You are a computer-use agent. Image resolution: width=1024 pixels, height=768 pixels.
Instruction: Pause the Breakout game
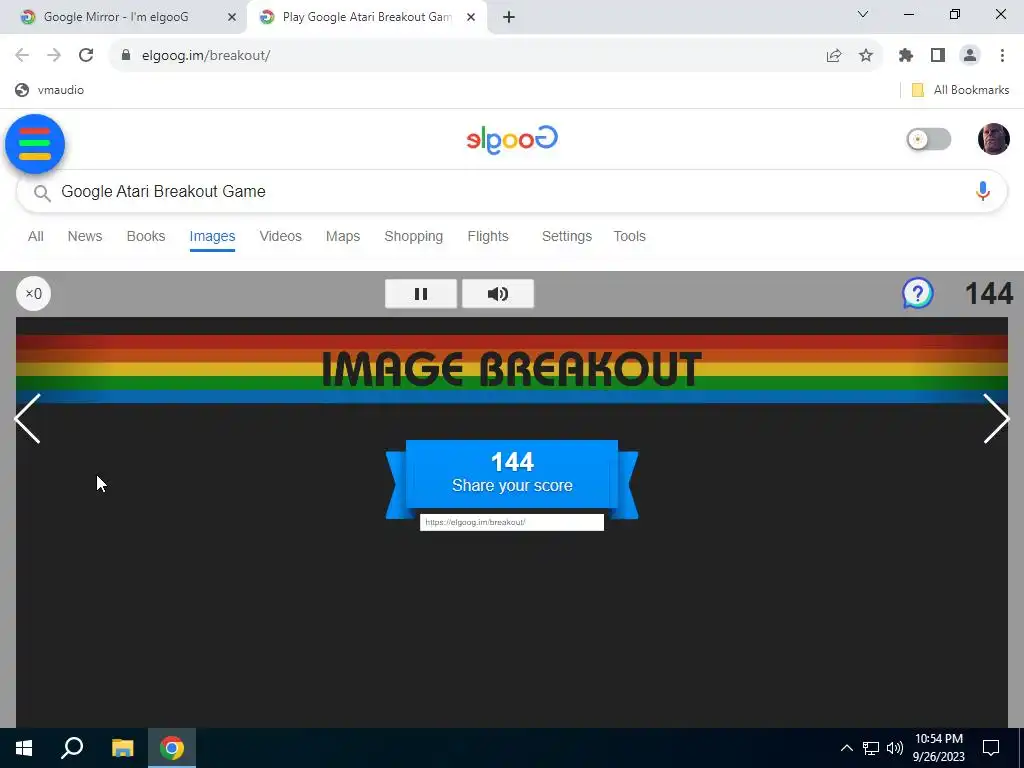[x=421, y=294]
